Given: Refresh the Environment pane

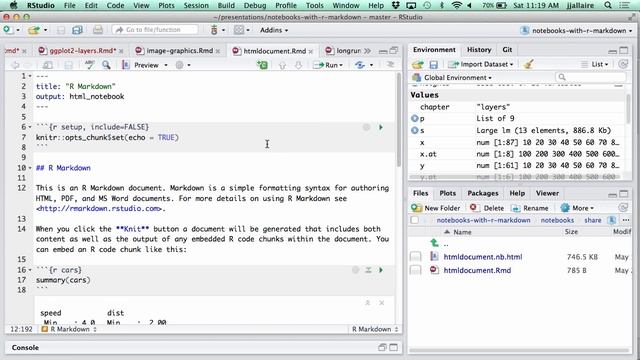Looking at the screenshot, I should pos(623,64).
